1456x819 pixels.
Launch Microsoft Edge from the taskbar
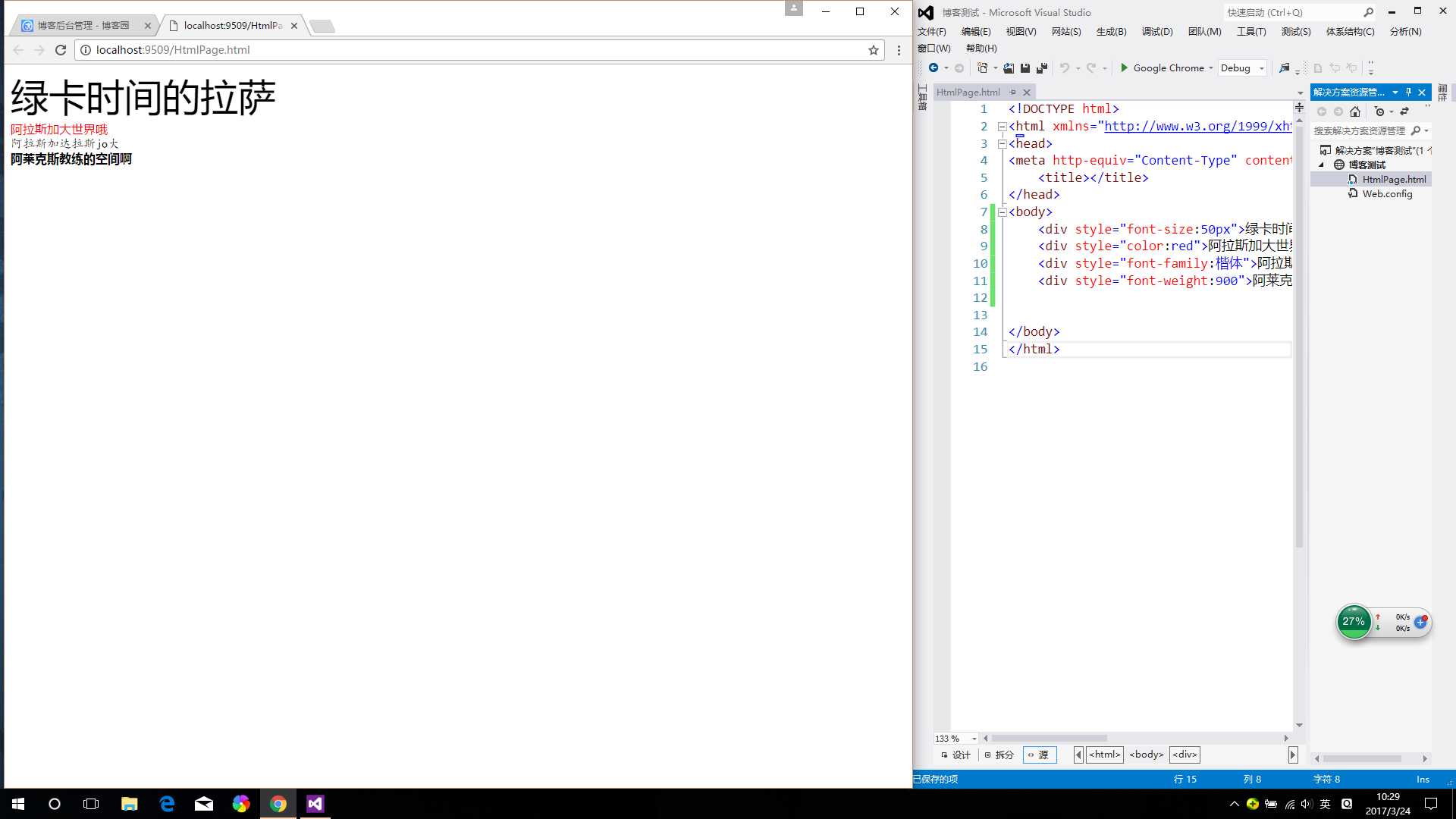pos(167,804)
